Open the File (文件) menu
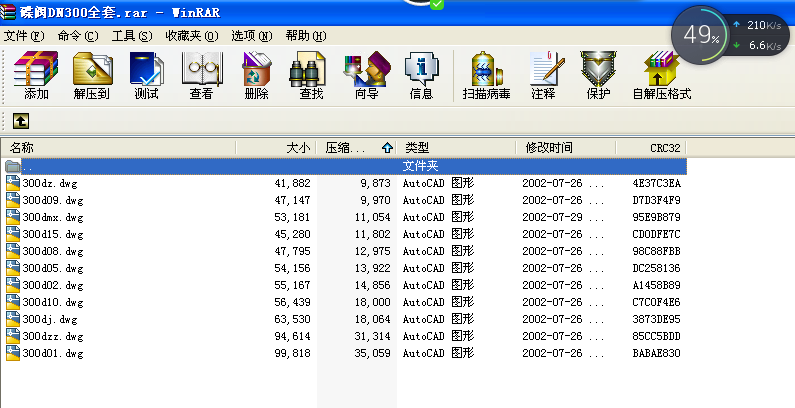Screen dimensions: 795x408 [24, 36]
